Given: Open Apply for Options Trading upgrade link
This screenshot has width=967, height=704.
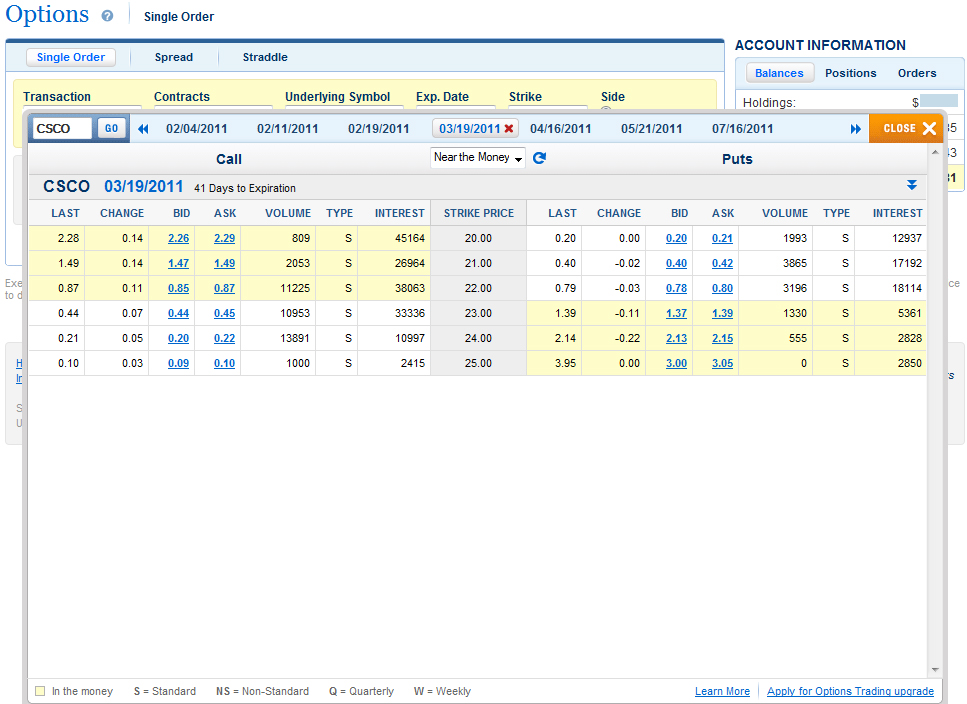Looking at the screenshot, I should tap(850, 692).
